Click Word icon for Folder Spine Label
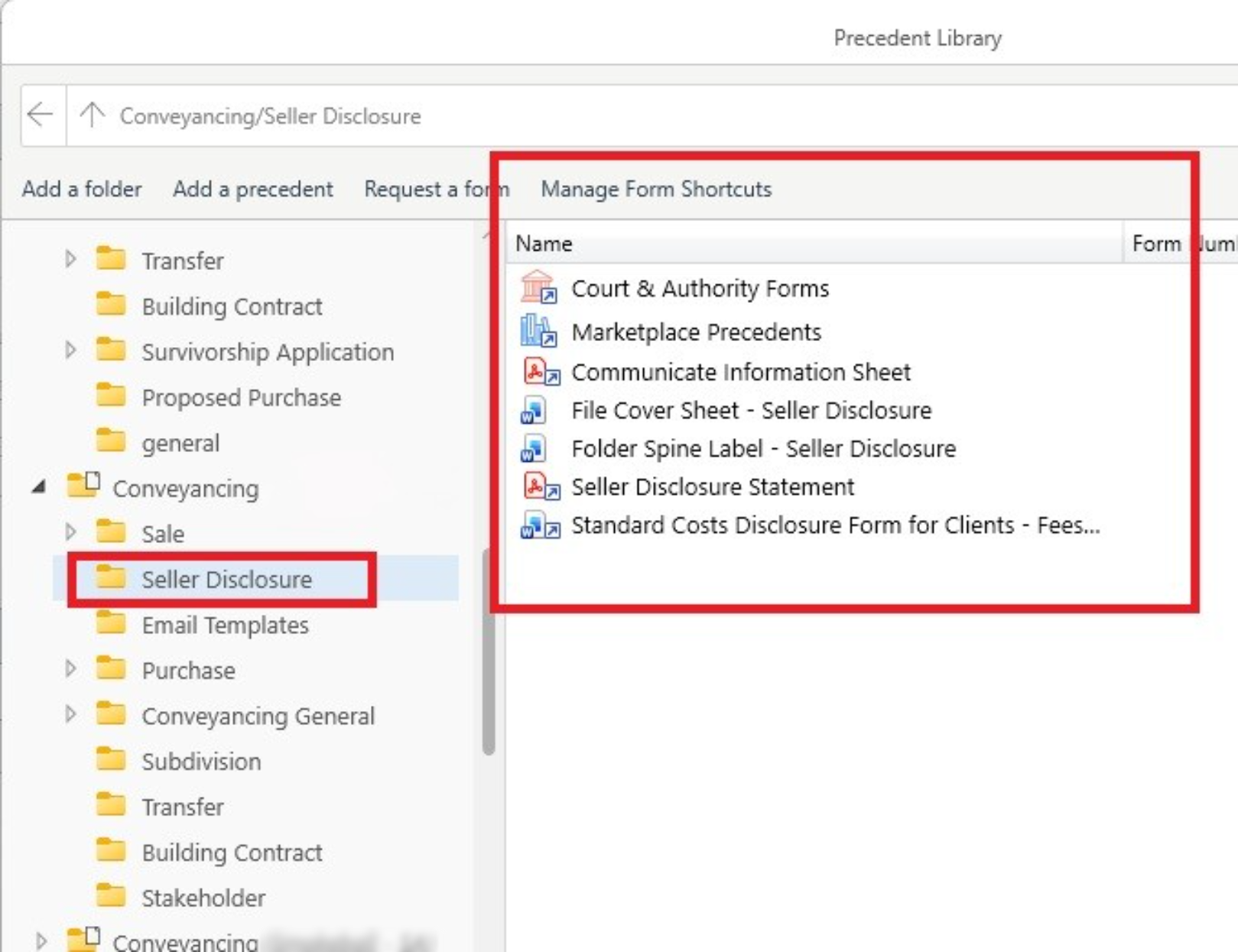The image size is (1238, 952). (533, 449)
